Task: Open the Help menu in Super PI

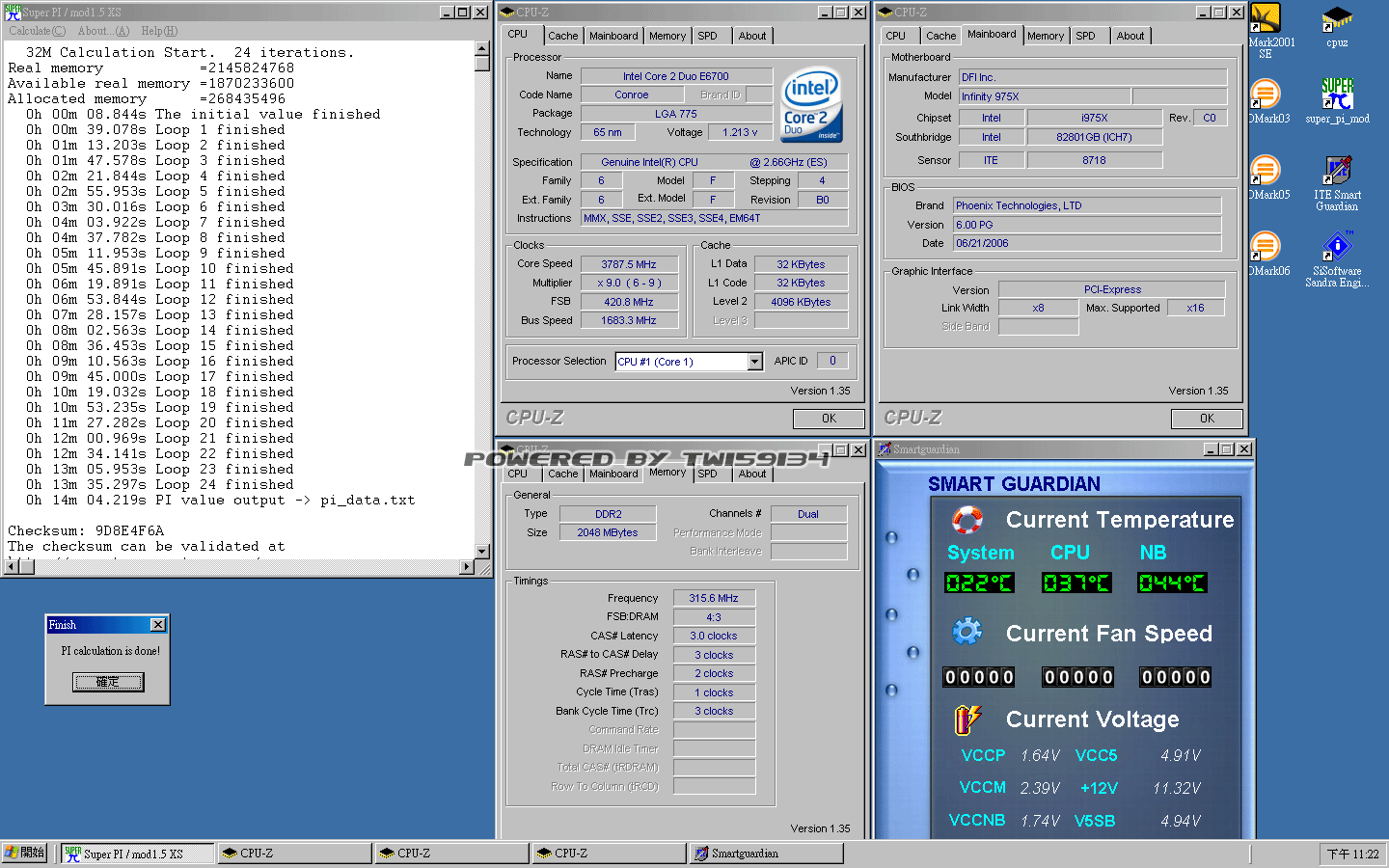Action: pyautogui.click(x=159, y=31)
